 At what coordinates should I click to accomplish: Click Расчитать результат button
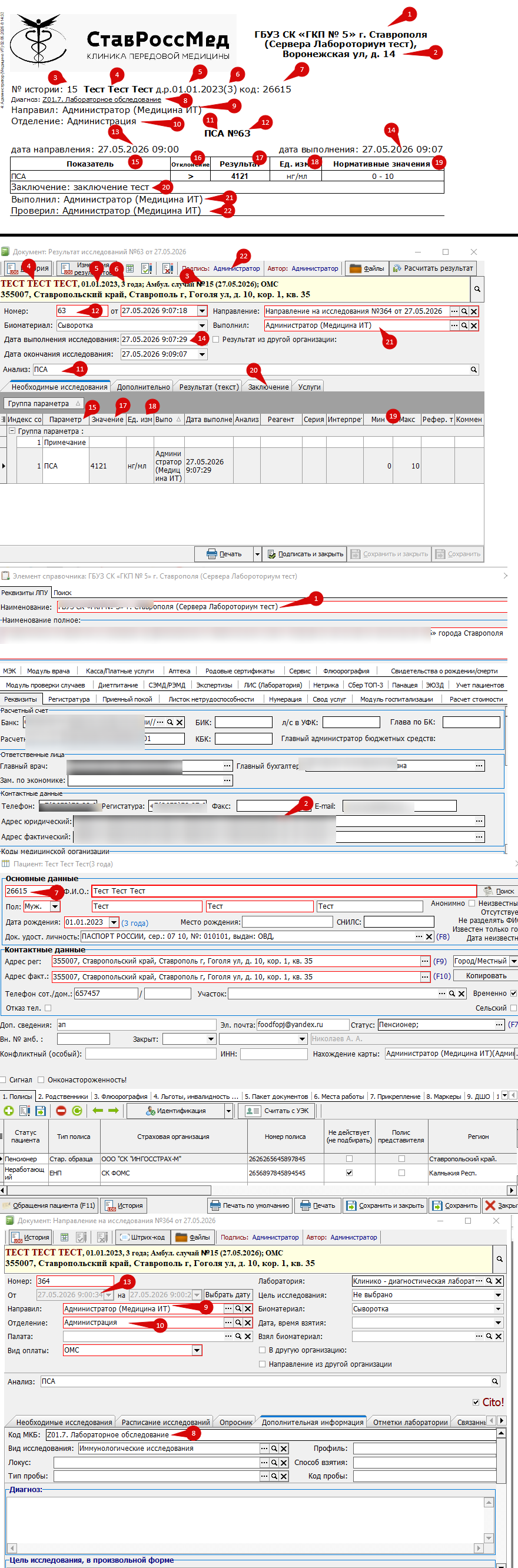tap(432, 268)
